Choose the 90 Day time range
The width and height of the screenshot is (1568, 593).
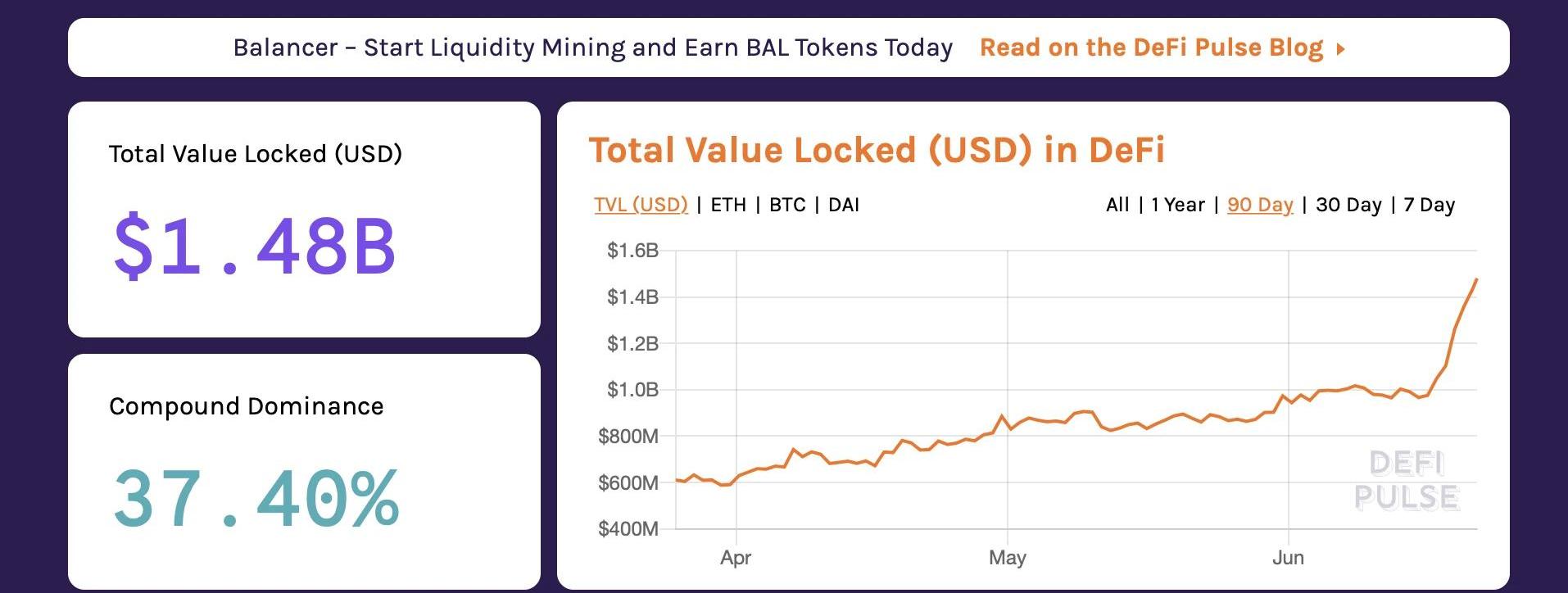pos(1260,205)
